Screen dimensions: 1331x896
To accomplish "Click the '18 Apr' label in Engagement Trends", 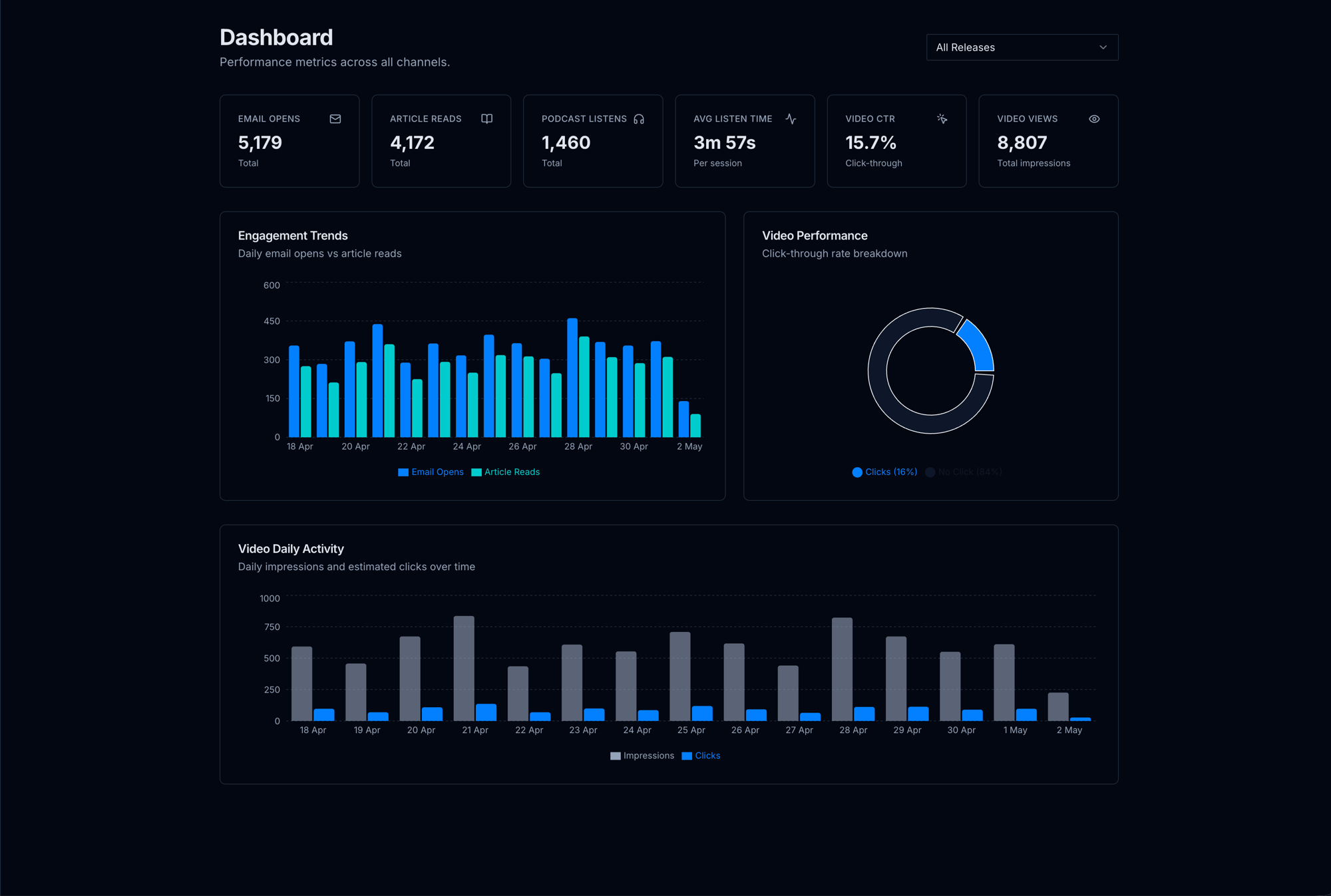I will pos(300,446).
